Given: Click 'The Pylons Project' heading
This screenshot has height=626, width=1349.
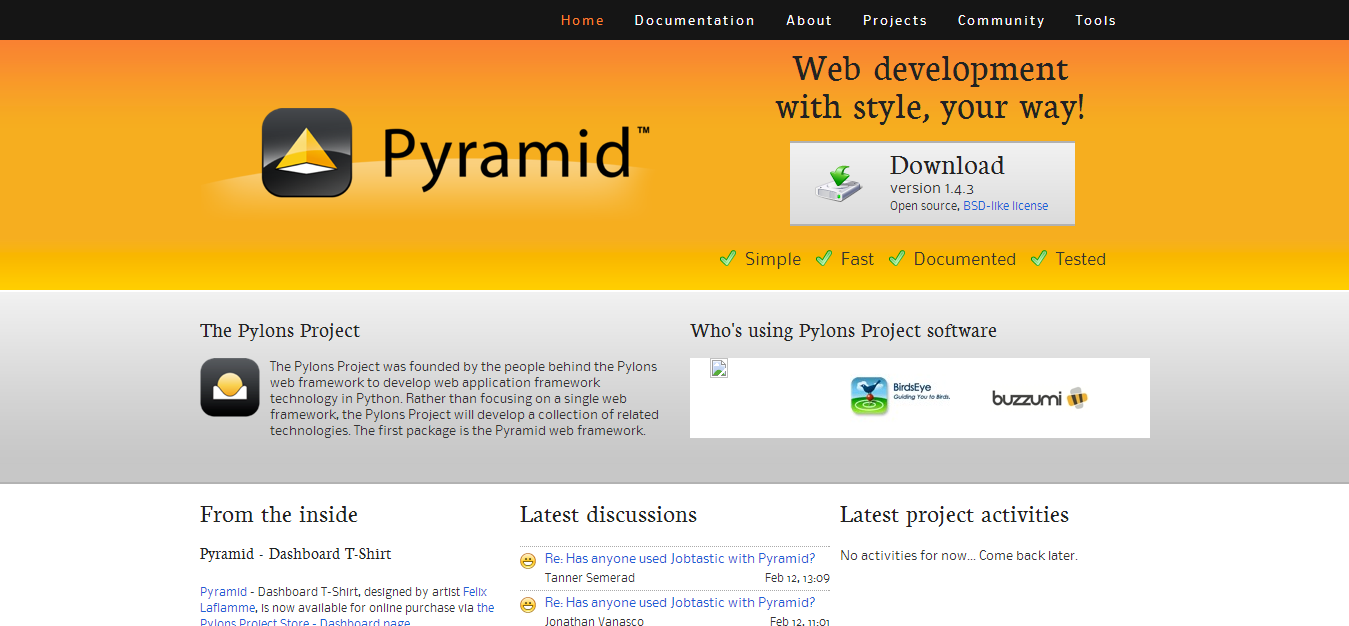Looking at the screenshot, I should pos(280,331).
